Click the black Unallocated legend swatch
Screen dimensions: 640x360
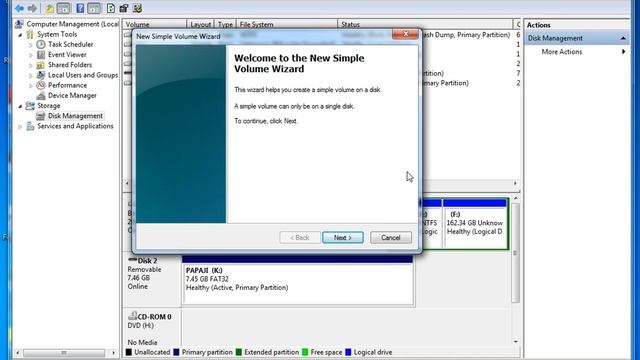(x=129, y=352)
